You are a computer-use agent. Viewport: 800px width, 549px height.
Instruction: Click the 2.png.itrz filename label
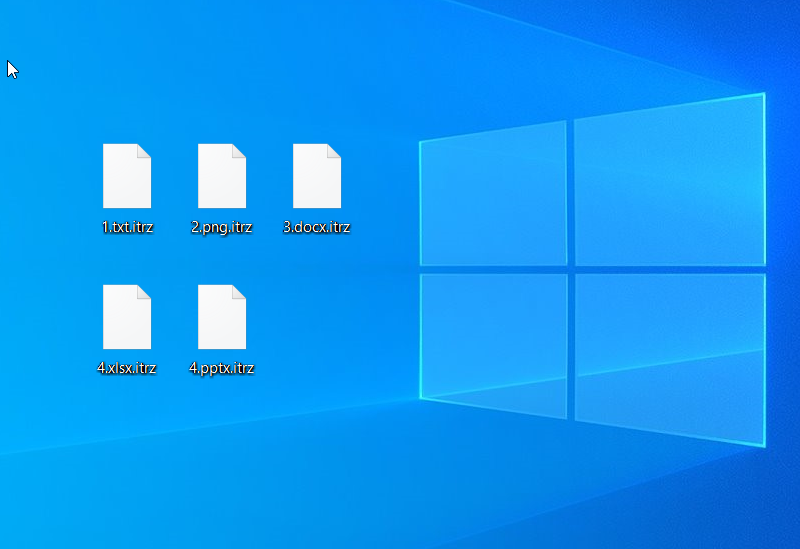[x=222, y=227]
